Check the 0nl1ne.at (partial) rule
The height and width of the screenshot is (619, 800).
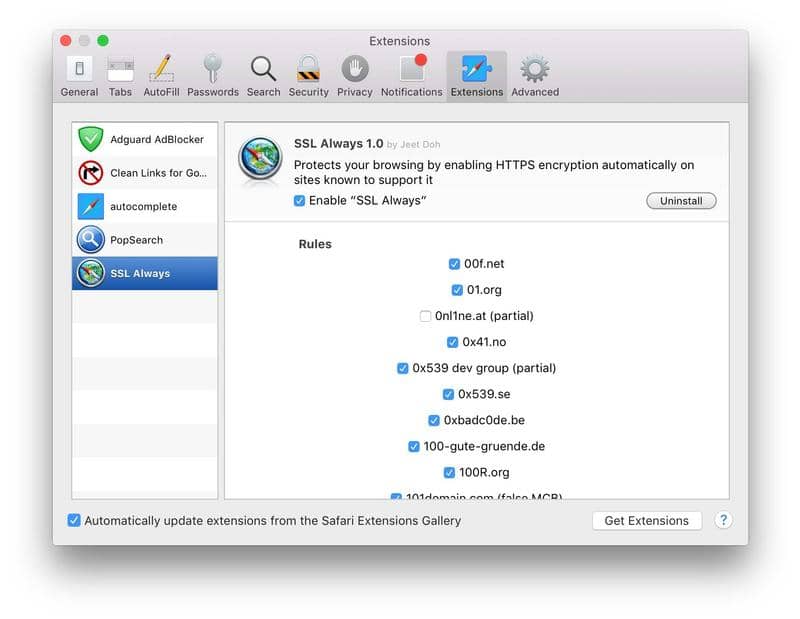pos(425,315)
